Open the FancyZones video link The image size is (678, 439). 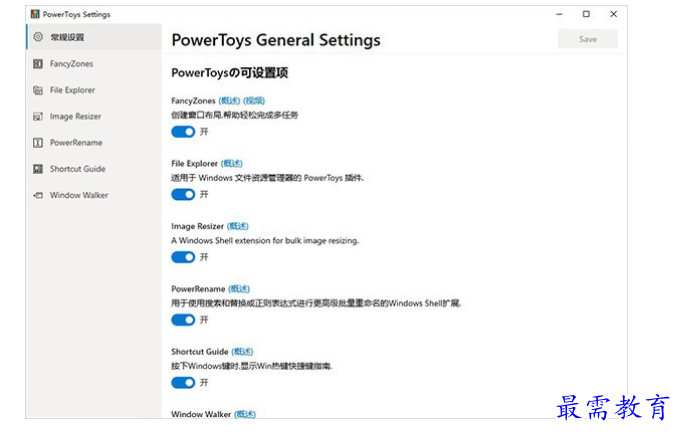(254, 101)
